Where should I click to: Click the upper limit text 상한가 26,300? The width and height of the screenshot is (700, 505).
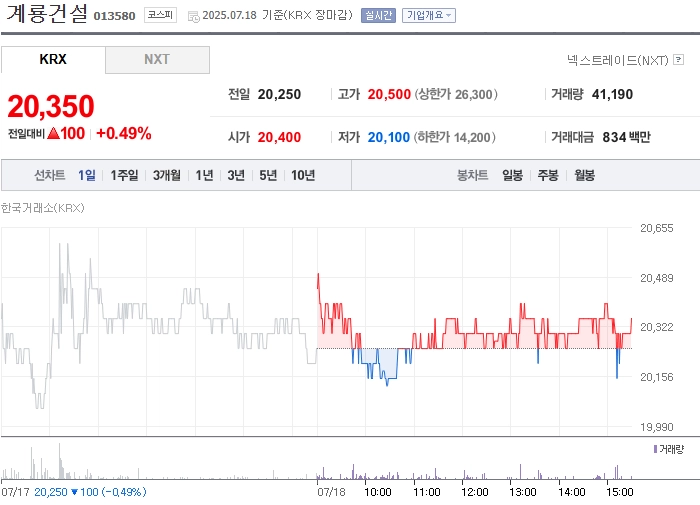point(456,94)
